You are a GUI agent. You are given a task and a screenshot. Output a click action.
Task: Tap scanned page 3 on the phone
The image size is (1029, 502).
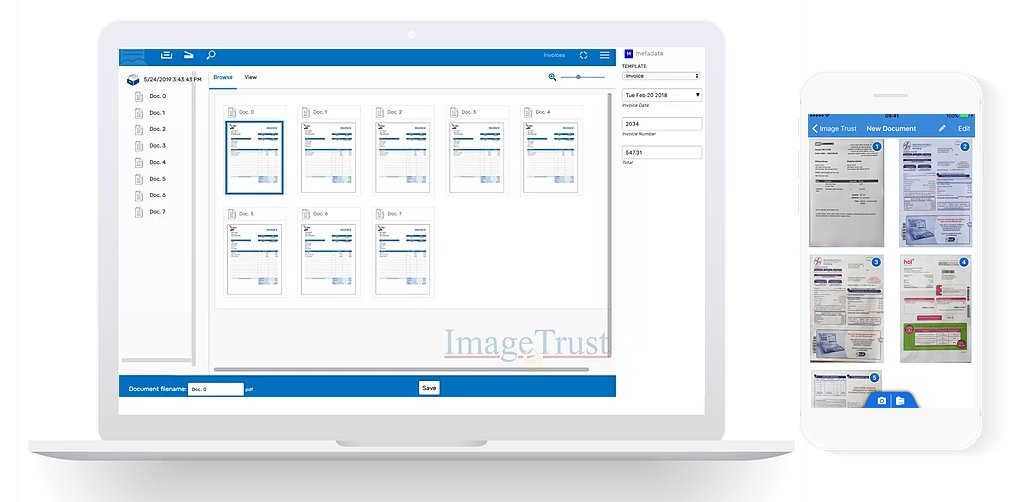click(847, 308)
